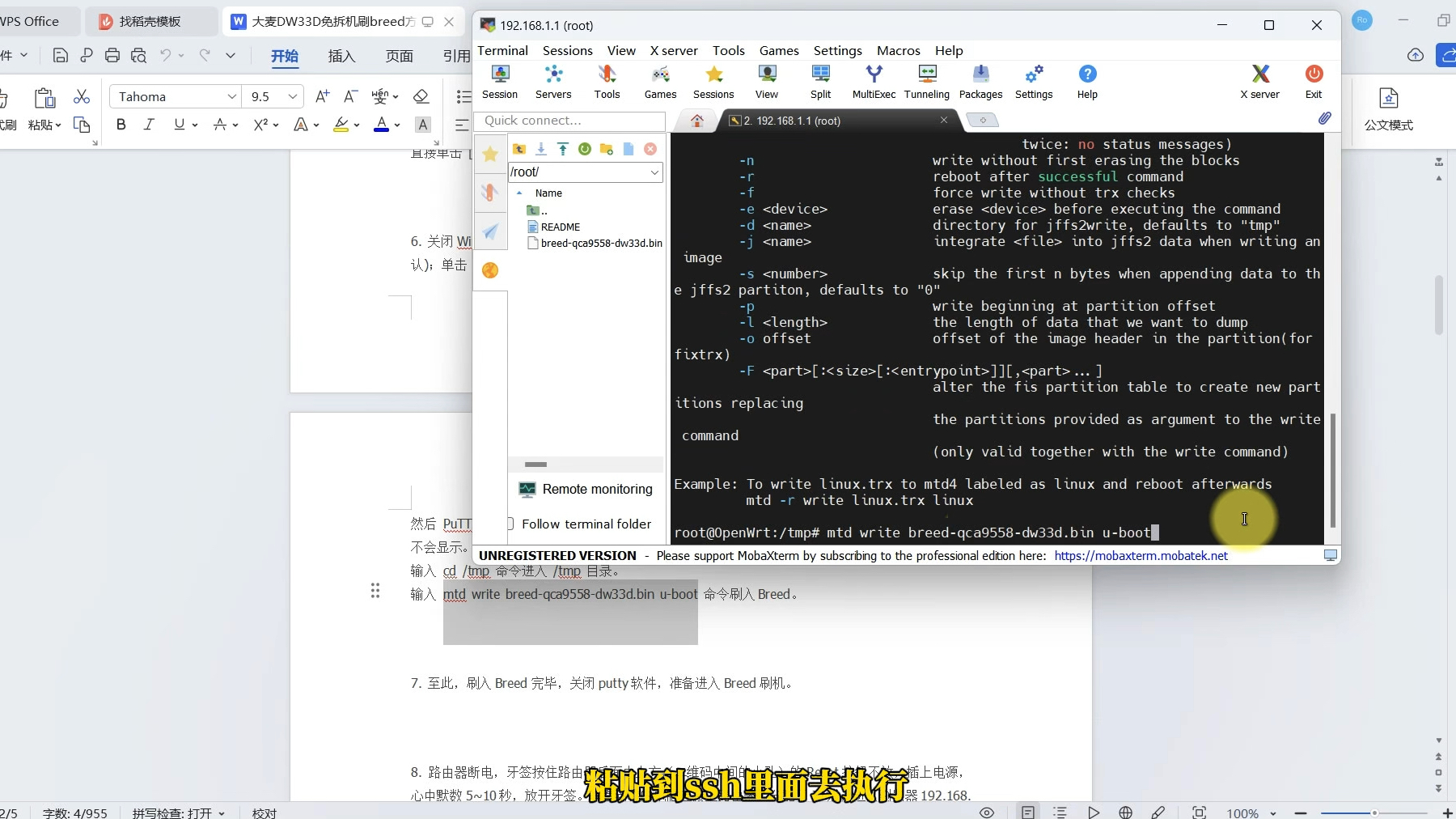Expand the font color dropdown arrow
The image size is (1456, 819).
(397, 125)
